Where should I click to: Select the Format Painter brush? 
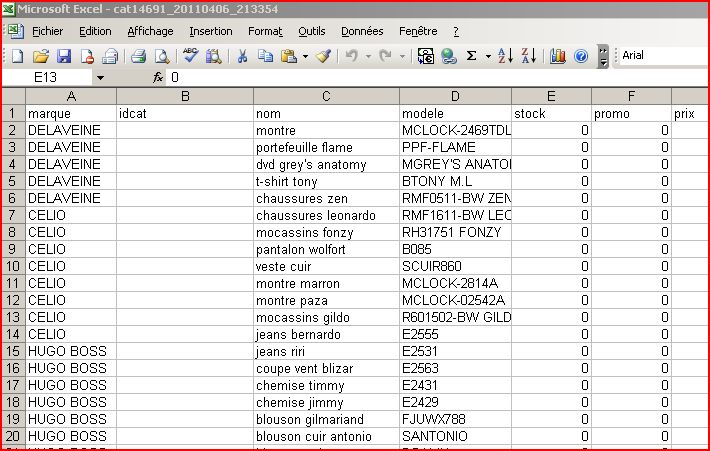tap(324, 56)
